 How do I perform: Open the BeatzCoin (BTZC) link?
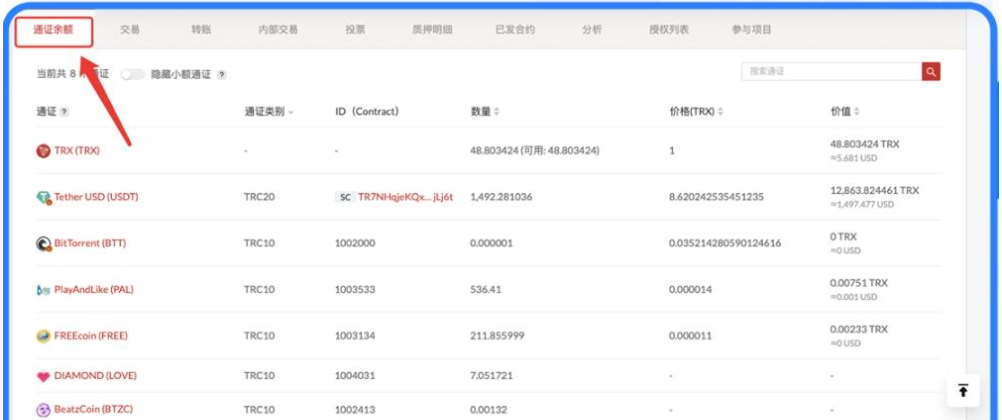[93, 409]
